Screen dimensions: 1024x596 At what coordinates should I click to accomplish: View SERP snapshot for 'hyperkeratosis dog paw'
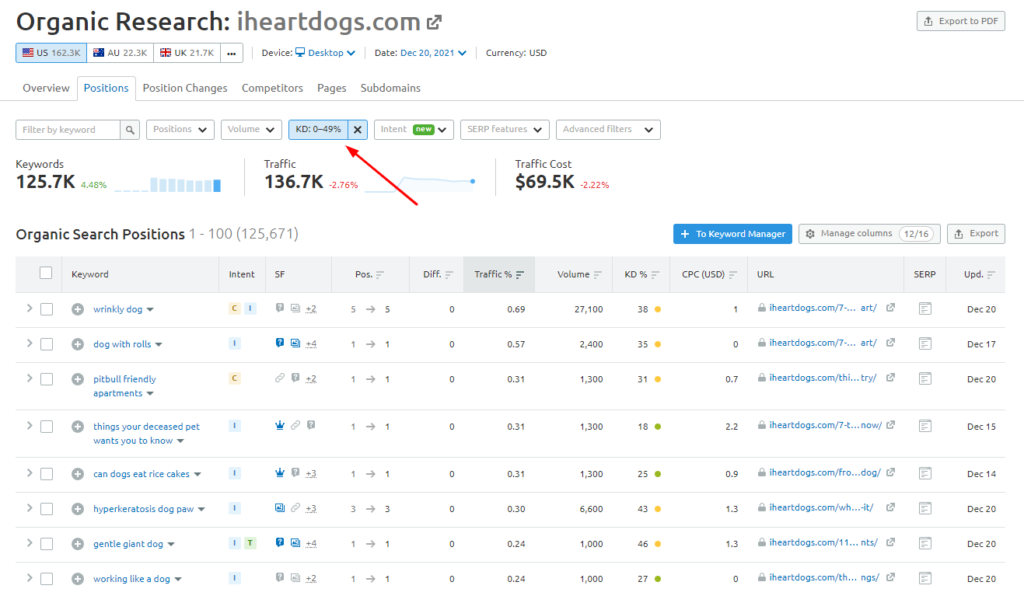[925, 509]
